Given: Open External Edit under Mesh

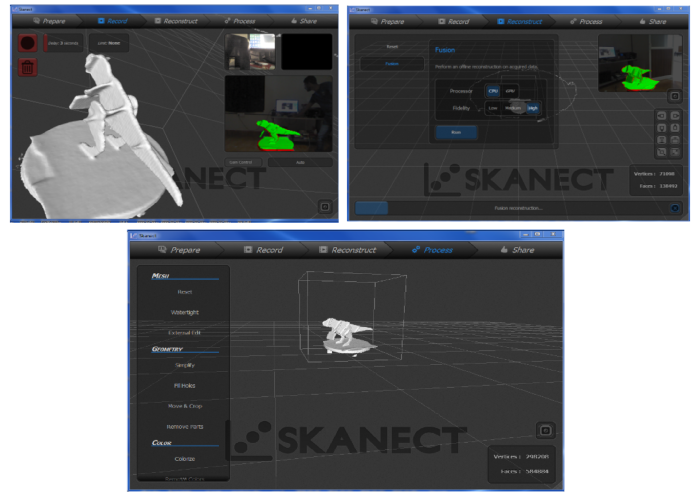Looking at the screenshot, I should 184,333.
